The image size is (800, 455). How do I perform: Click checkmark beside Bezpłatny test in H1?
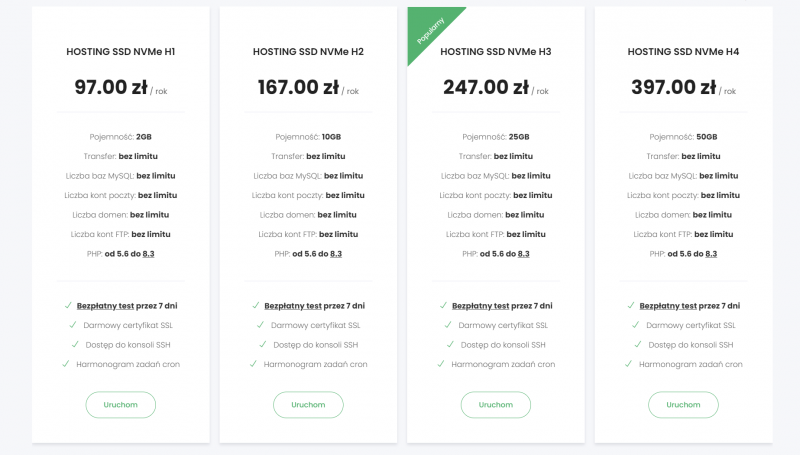pyautogui.click(x=68, y=306)
